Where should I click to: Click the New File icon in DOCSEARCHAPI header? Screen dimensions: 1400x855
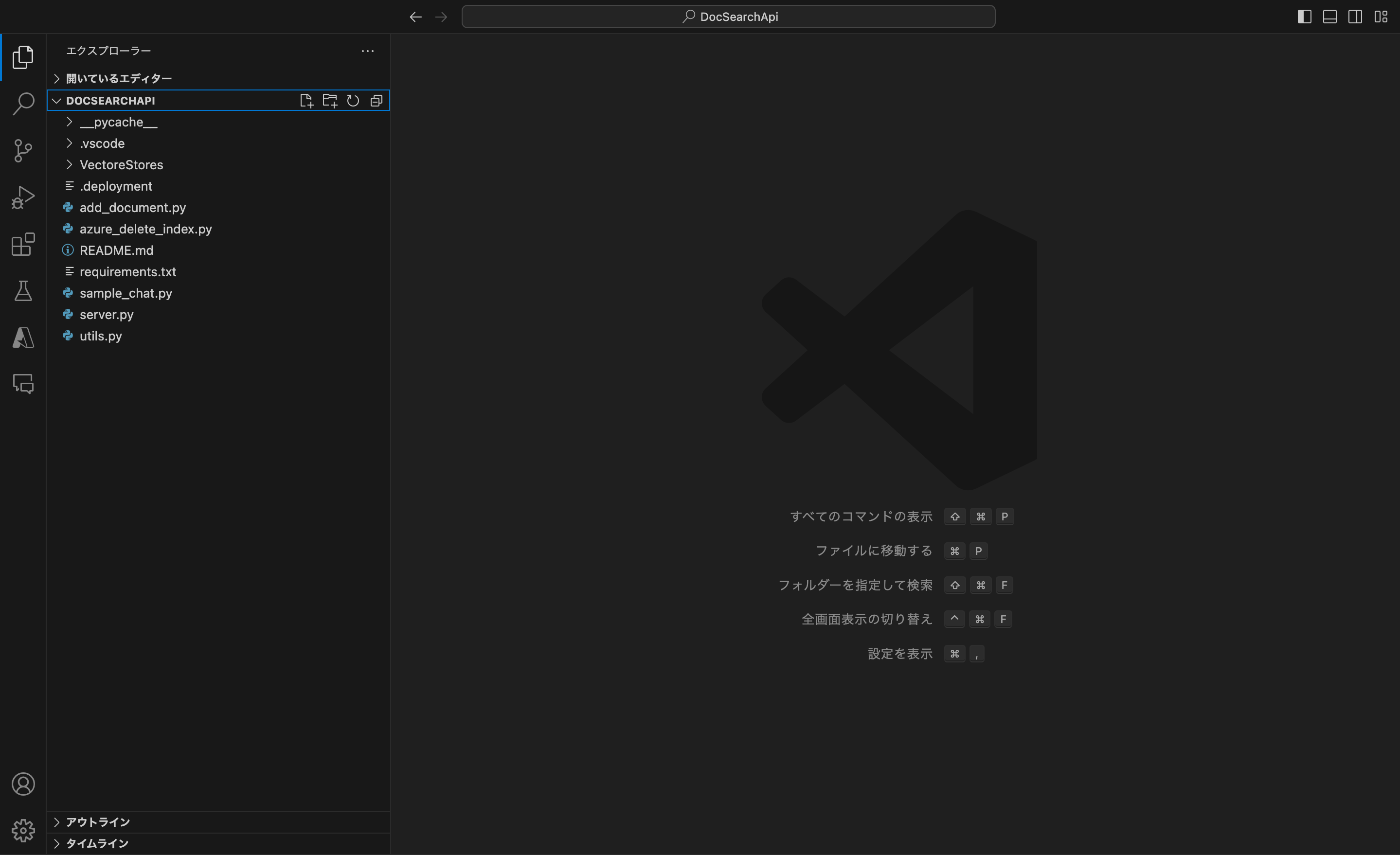click(x=307, y=101)
